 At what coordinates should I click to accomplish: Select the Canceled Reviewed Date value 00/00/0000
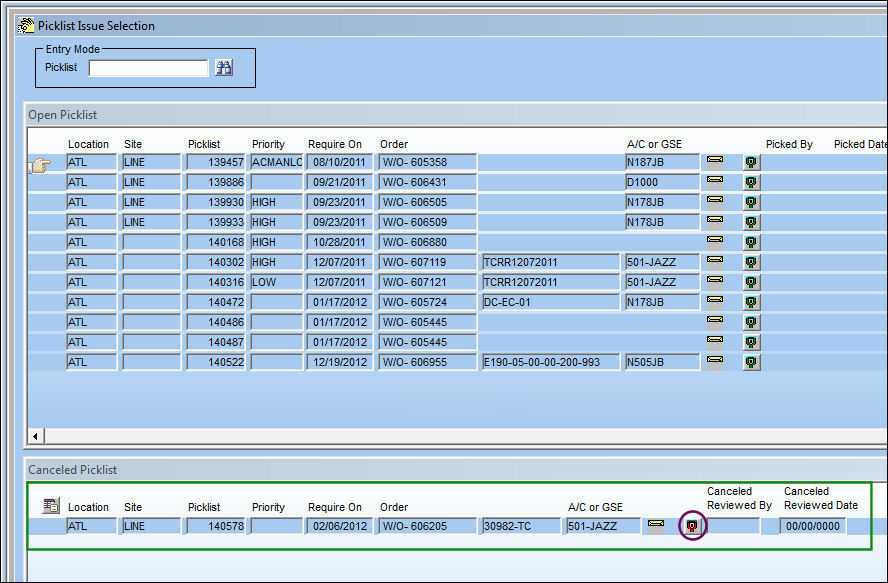pos(813,526)
